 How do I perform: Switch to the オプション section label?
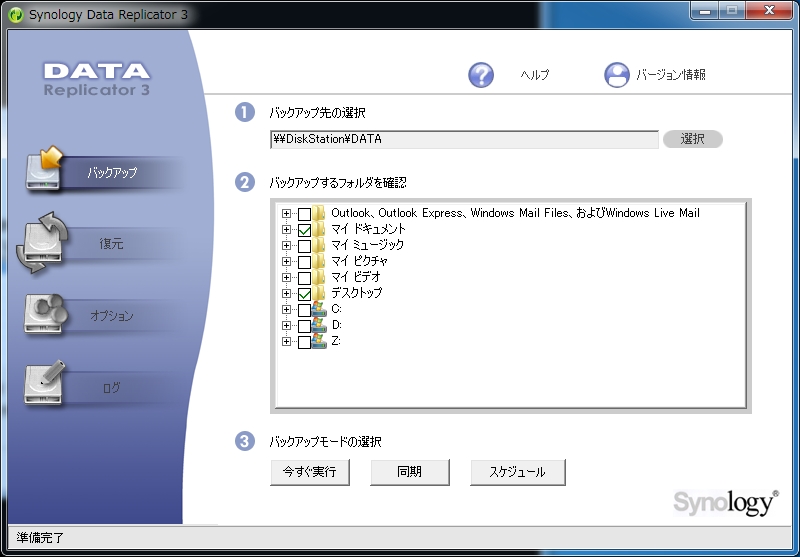(x=112, y=315)
